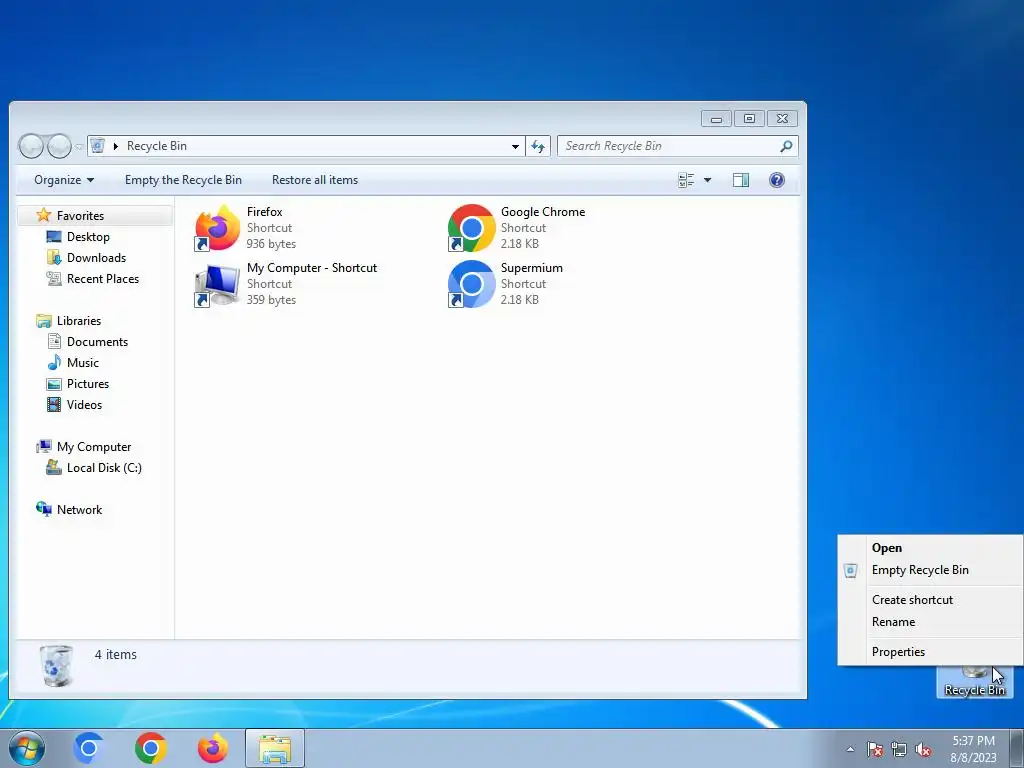Click the Forward navigation button
The height and width of the screenshot is (768, 1024).
point(59,146)
